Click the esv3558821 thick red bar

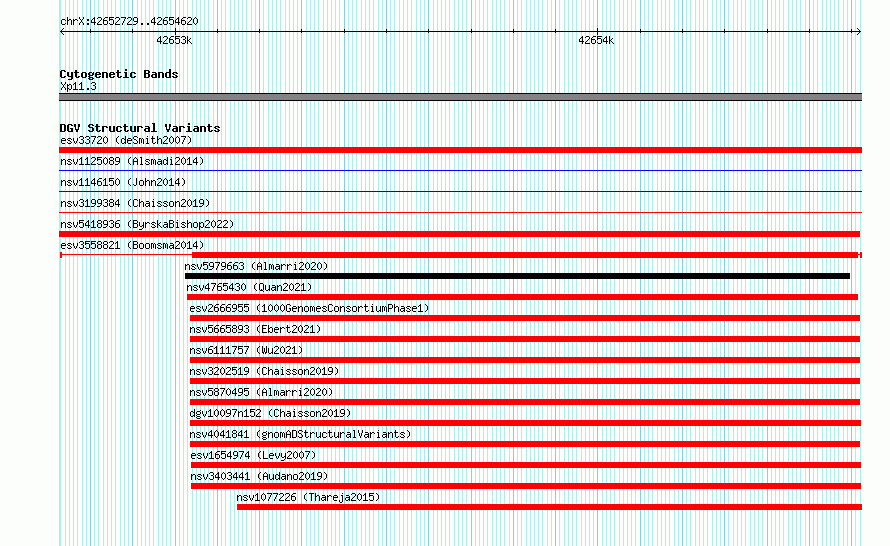525,255
